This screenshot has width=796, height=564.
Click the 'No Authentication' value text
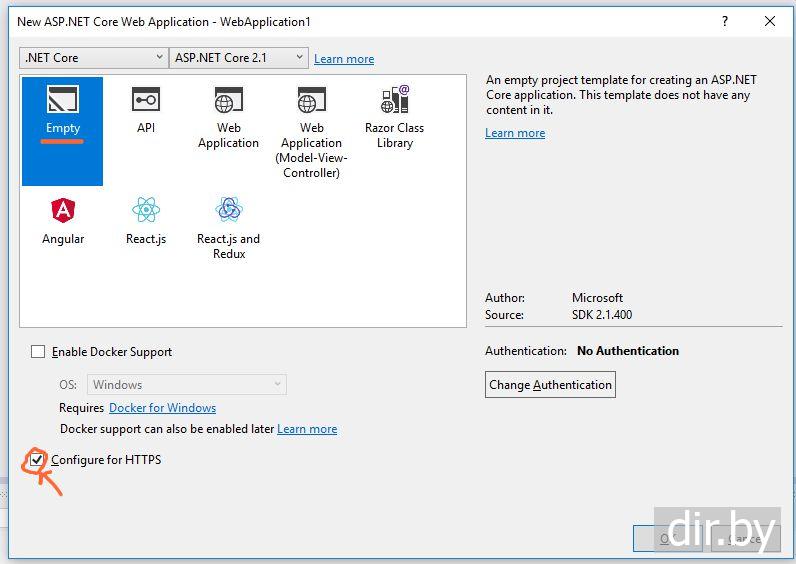628,351
